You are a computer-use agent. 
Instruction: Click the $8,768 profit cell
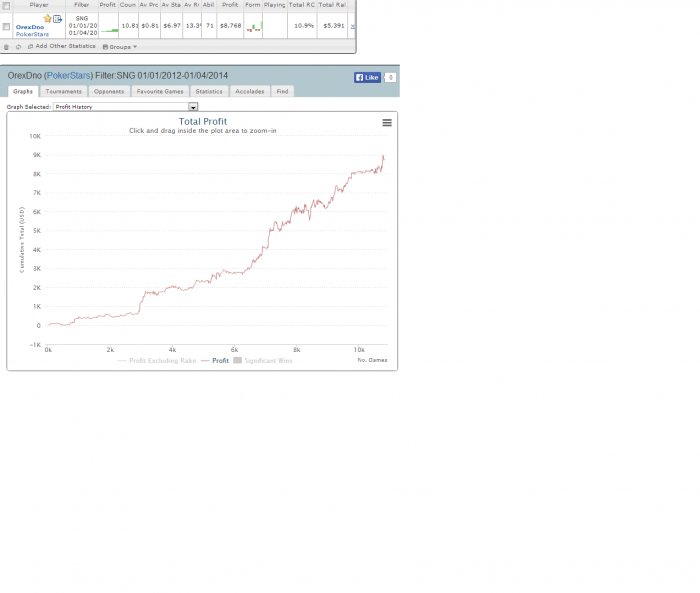pos(230,26)
